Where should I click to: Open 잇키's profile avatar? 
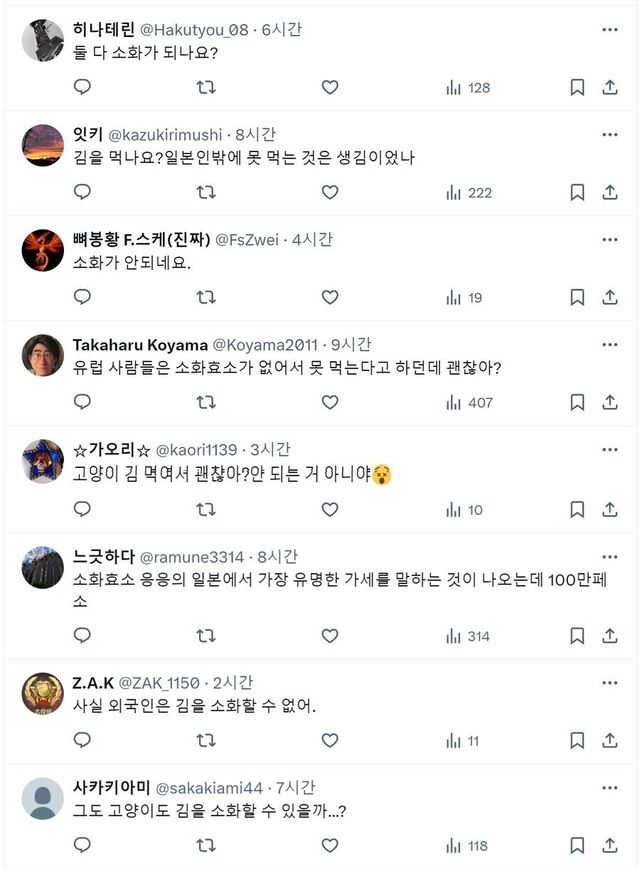click(x=43, y=146)
